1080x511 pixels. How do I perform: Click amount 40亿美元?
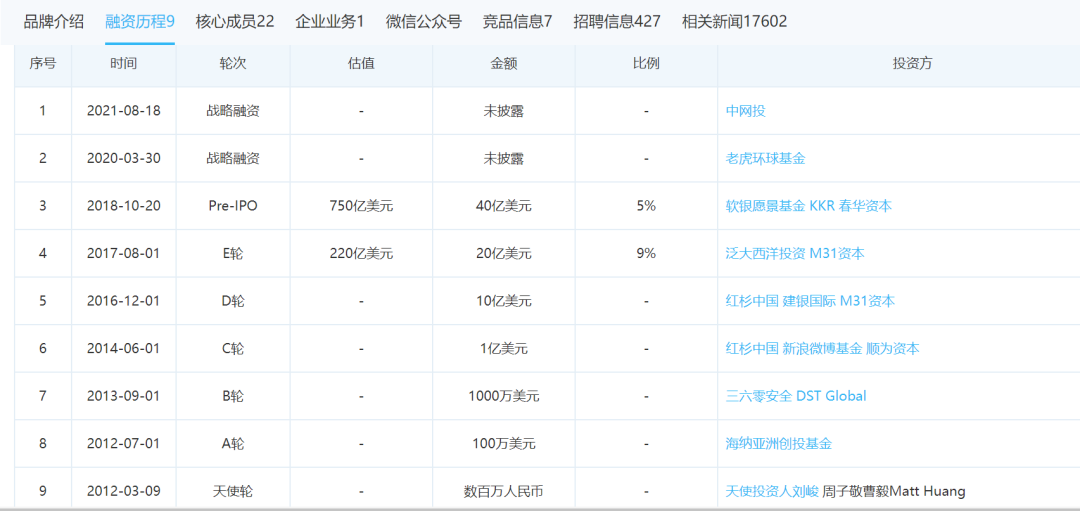click(x=503, y=206)
